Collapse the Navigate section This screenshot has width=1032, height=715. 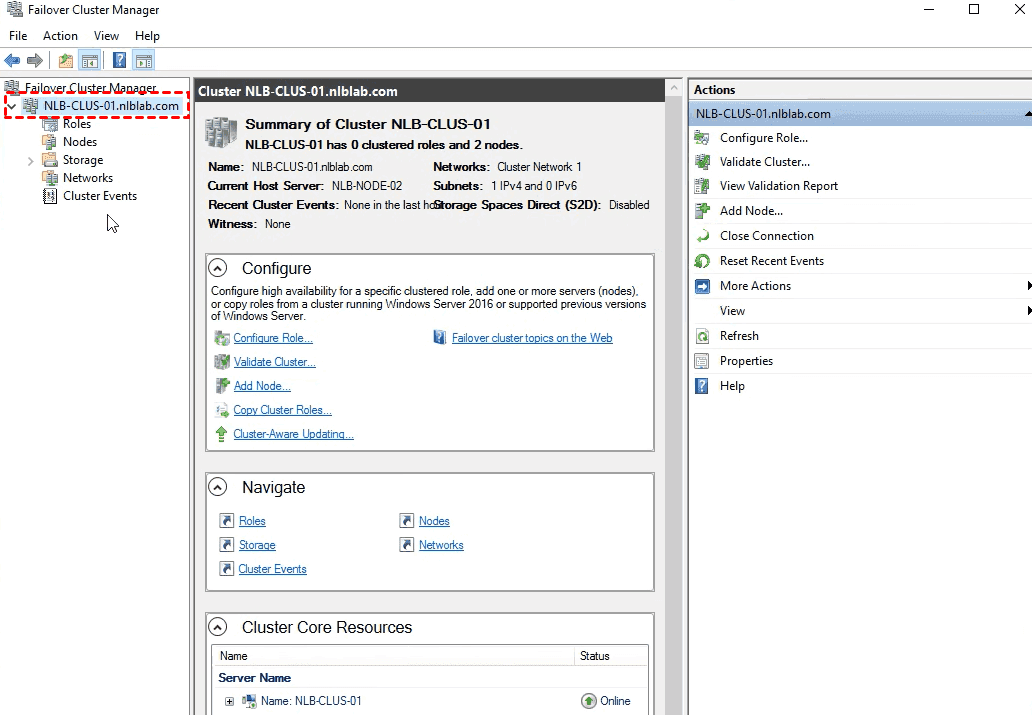pyautogui.click(x=217, y=487)
